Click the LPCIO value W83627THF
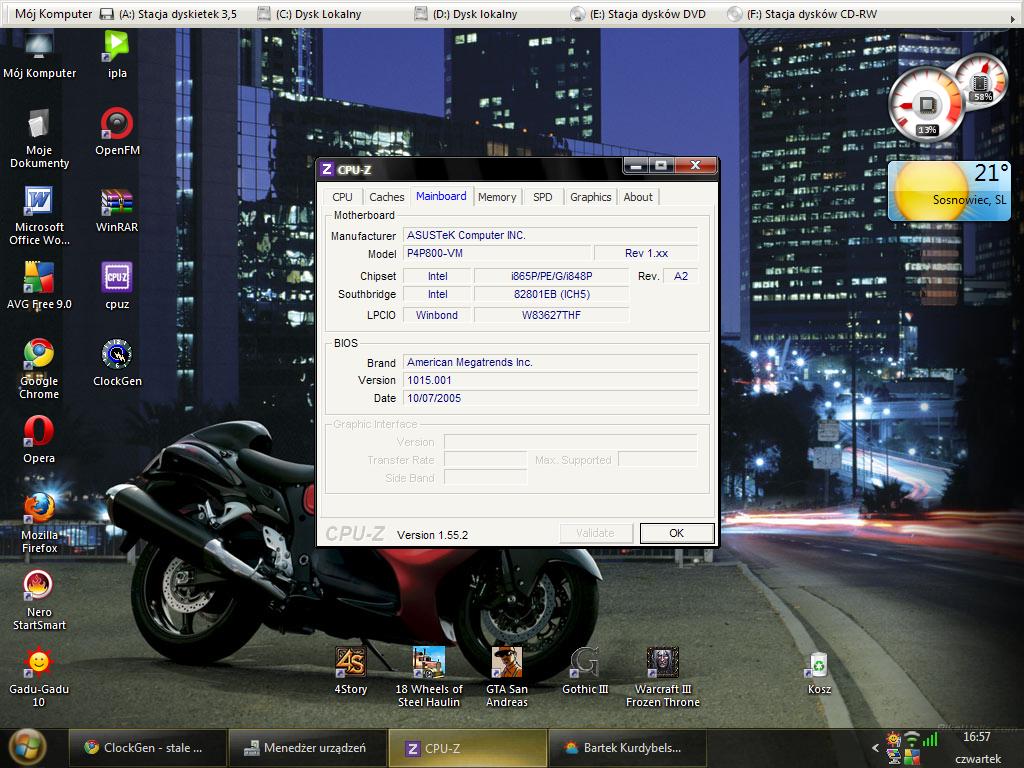Image resolution: width=1024 pixels, height=768 pixels. coord(551,315)
